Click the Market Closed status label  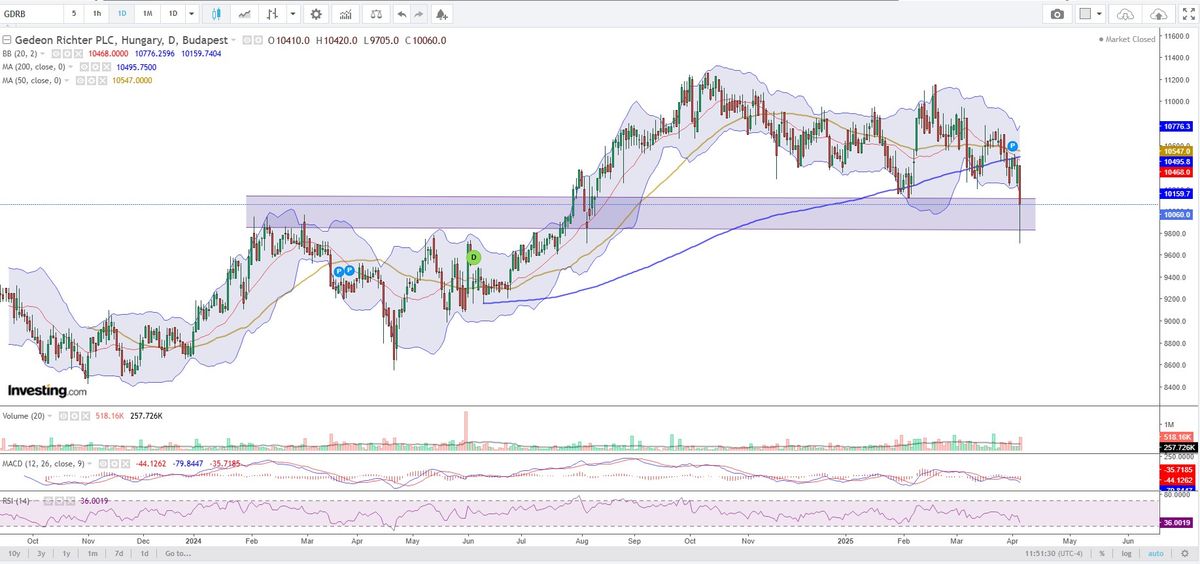click(1129, 39)
